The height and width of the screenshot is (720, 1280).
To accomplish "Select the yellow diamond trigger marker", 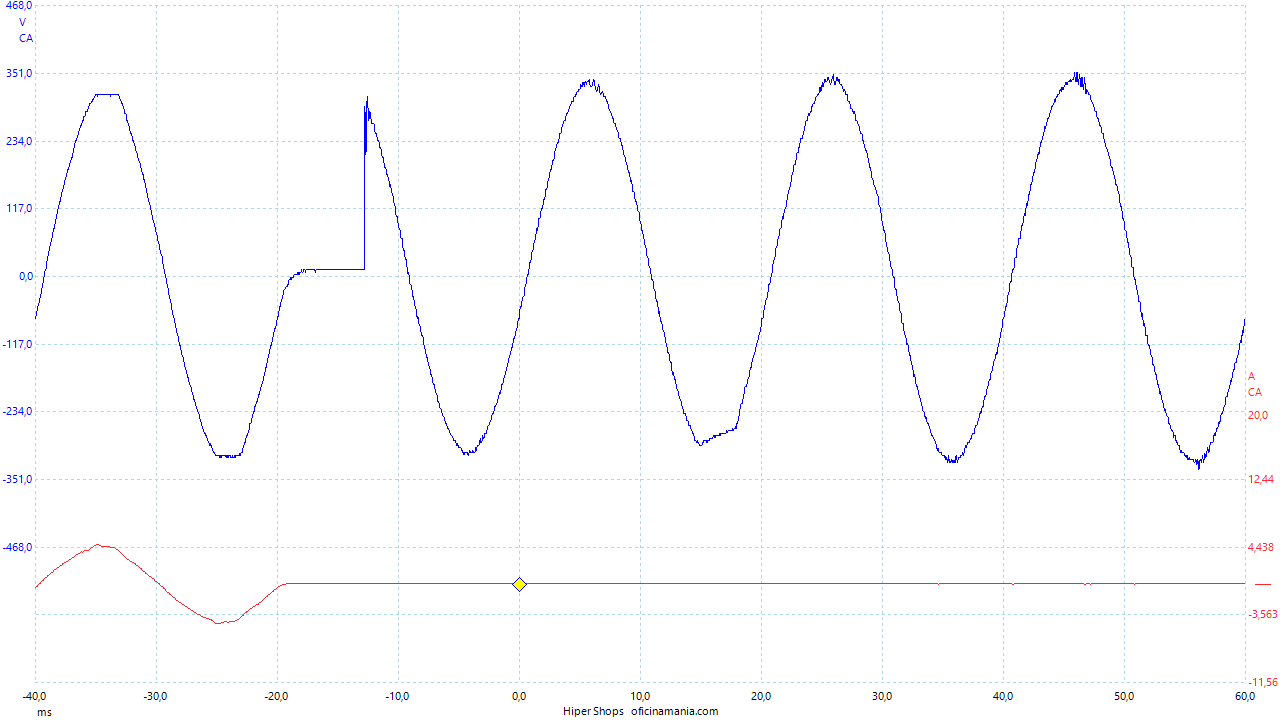I will click(x=519, y=584).
